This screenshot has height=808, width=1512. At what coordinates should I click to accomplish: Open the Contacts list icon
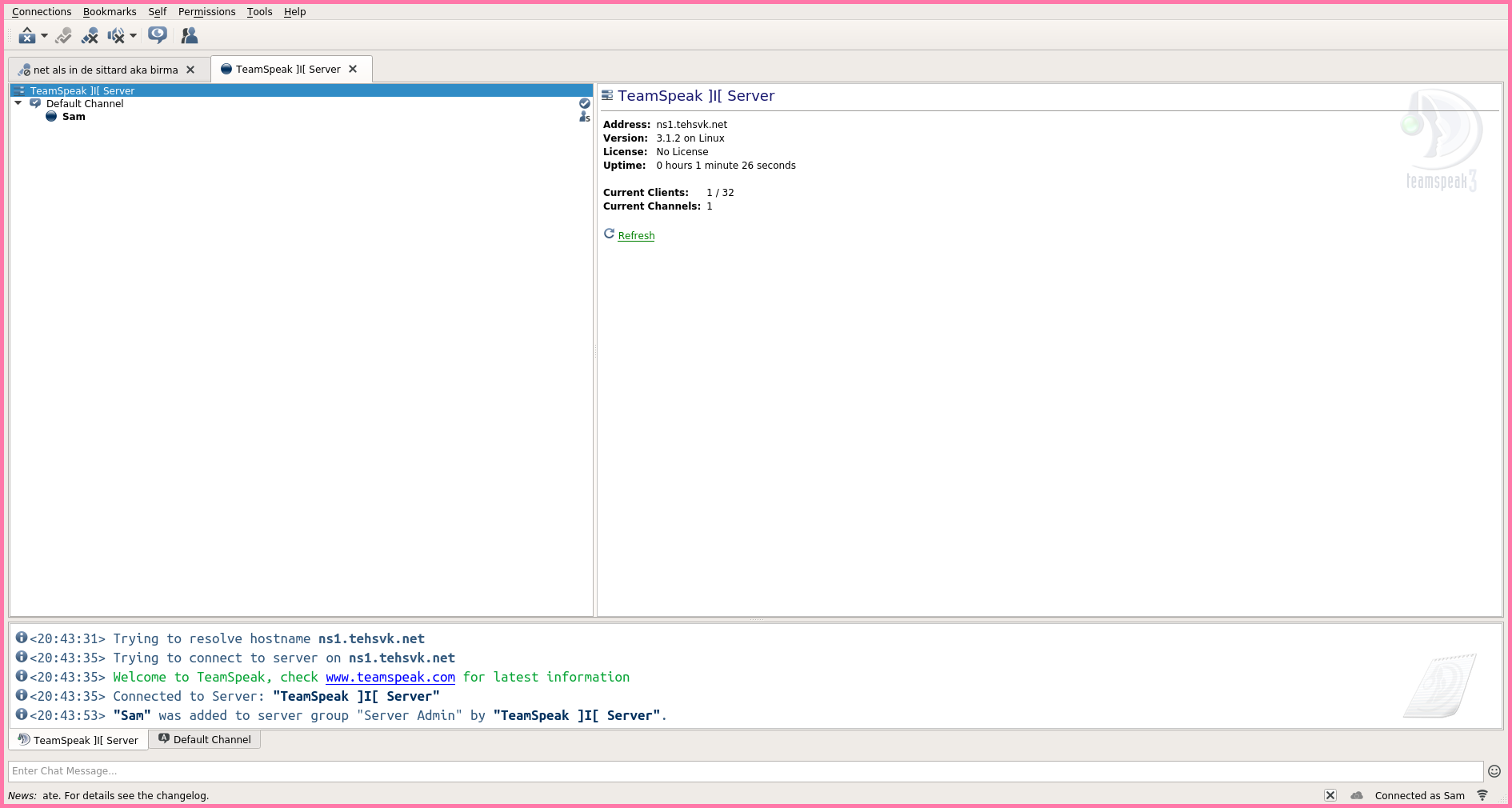click(x=190, y=36)
